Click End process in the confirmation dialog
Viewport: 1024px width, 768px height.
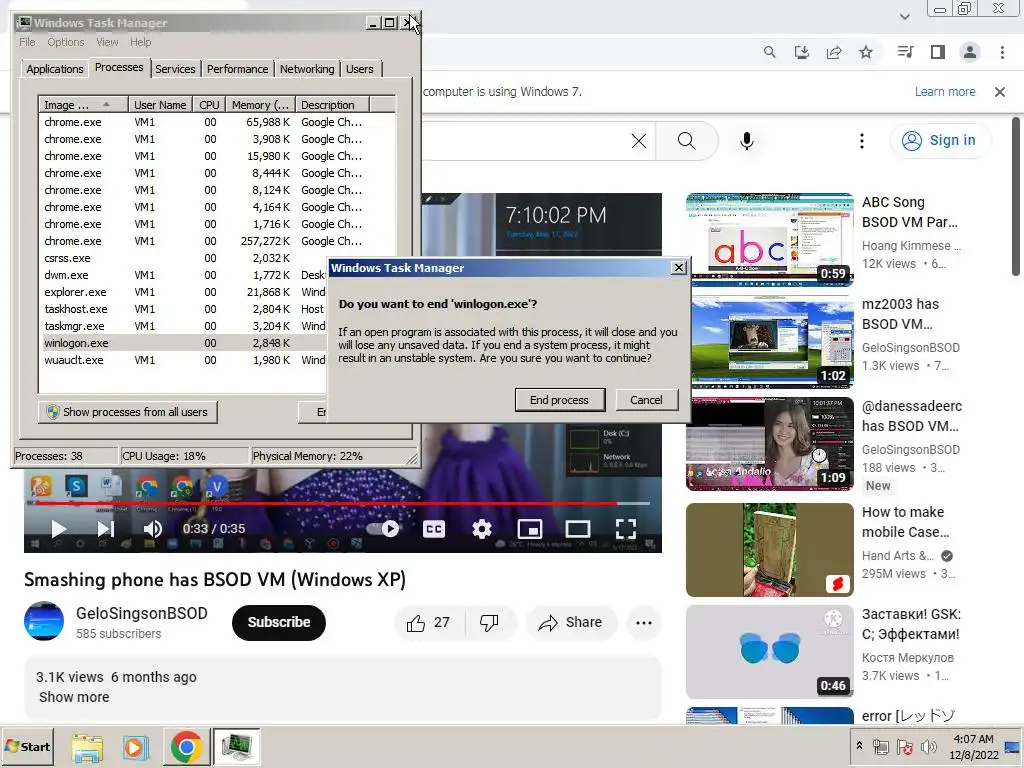pyautogui.click(x=559, y=400)
